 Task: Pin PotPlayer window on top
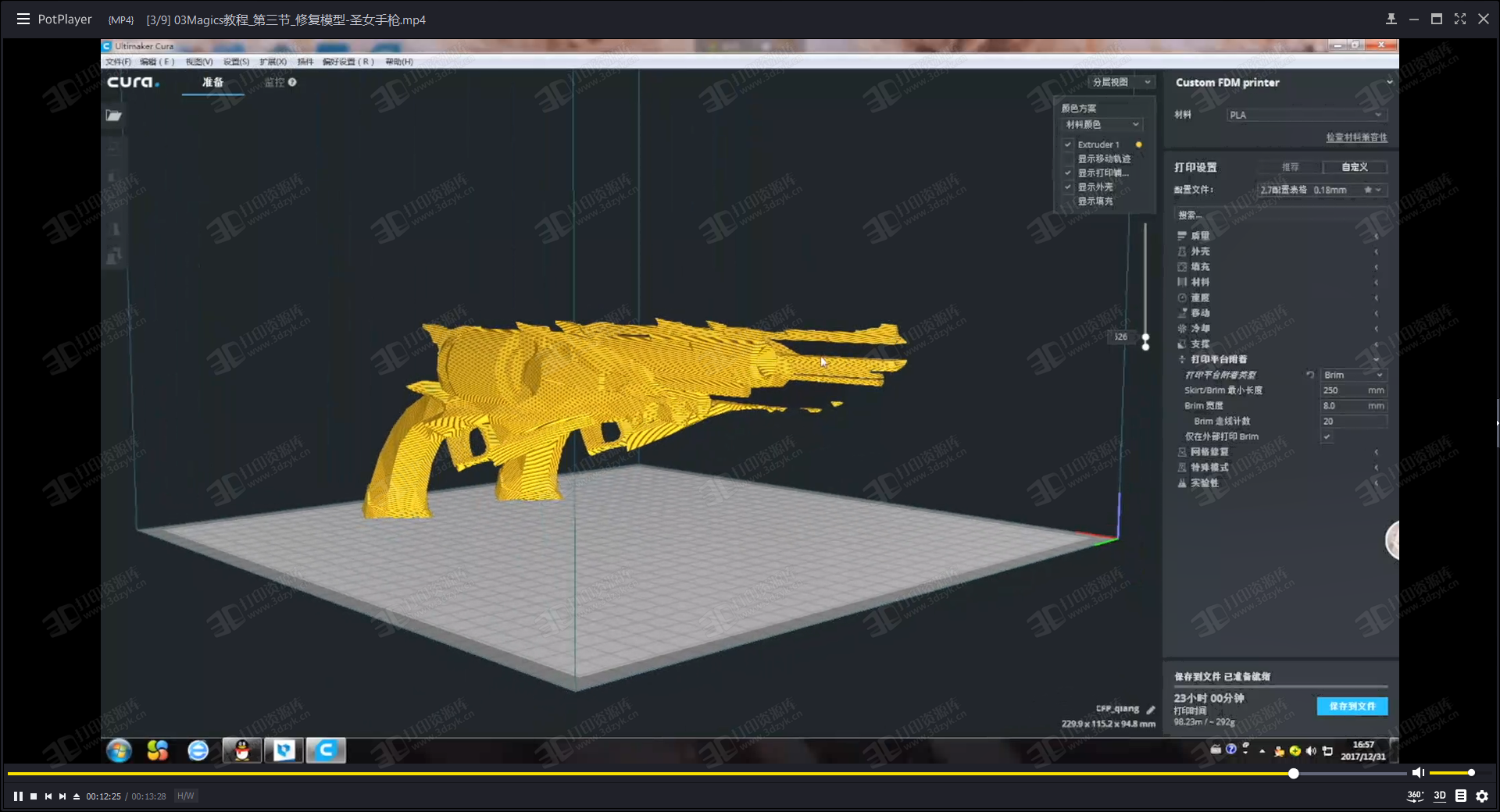pos(1391,19)
